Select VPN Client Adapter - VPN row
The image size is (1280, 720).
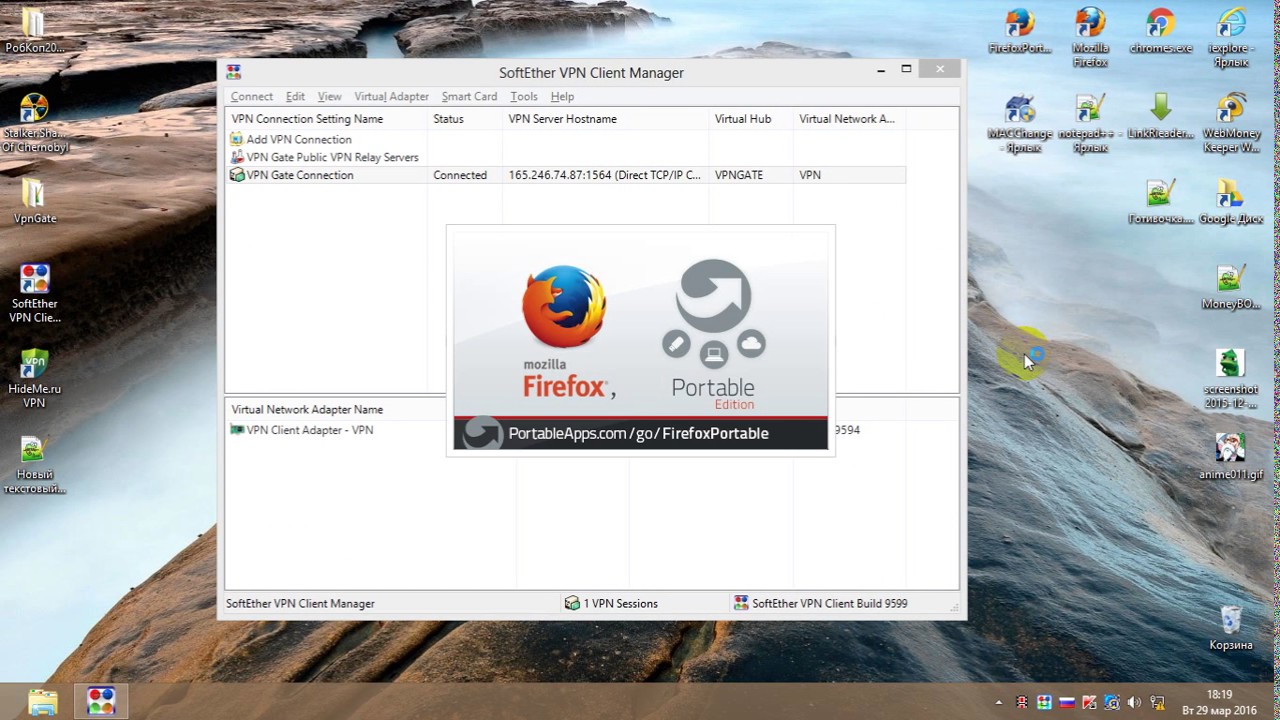(309, 430)
